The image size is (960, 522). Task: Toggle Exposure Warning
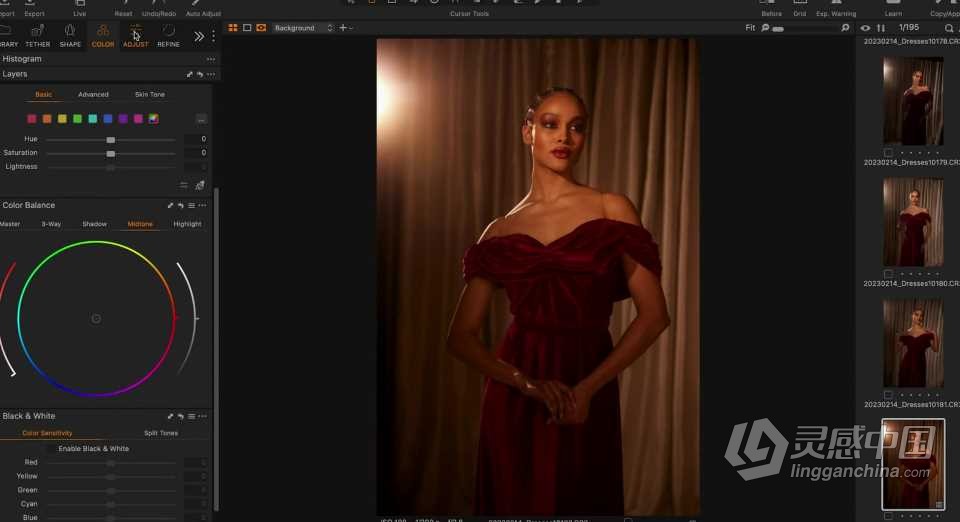tap(836, 9)
